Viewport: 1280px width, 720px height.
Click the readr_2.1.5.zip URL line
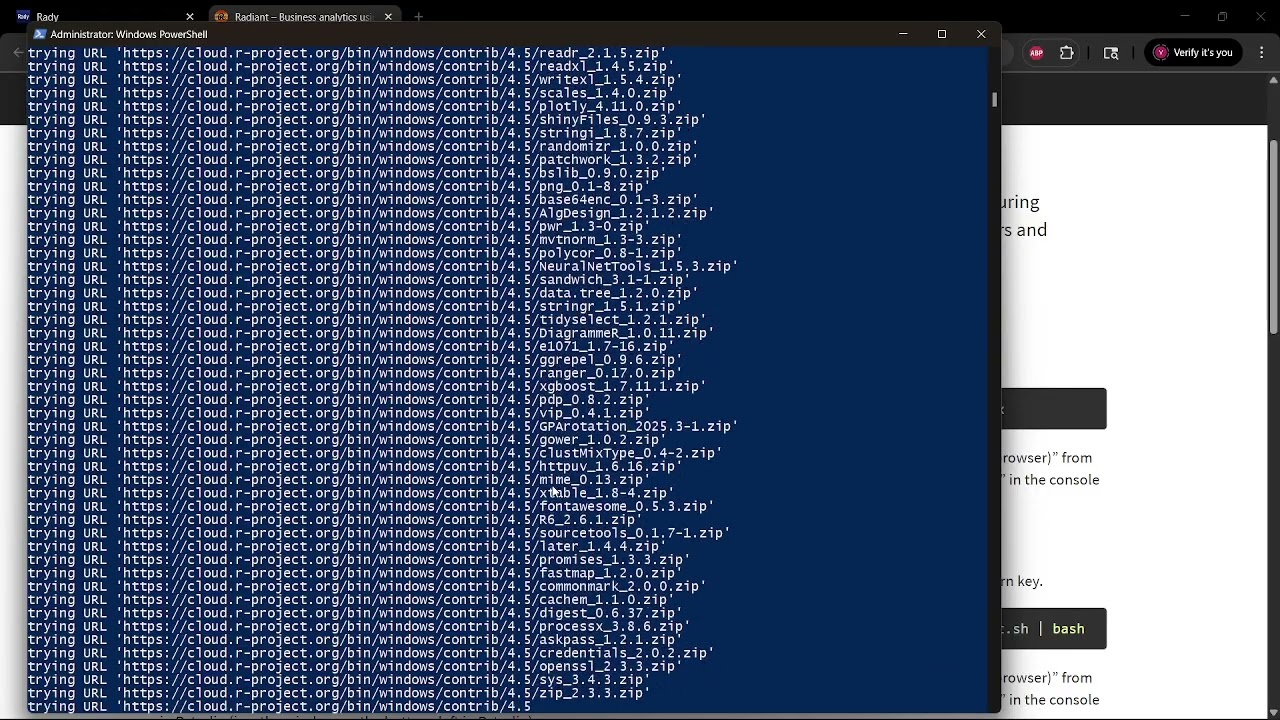point(347,53)
